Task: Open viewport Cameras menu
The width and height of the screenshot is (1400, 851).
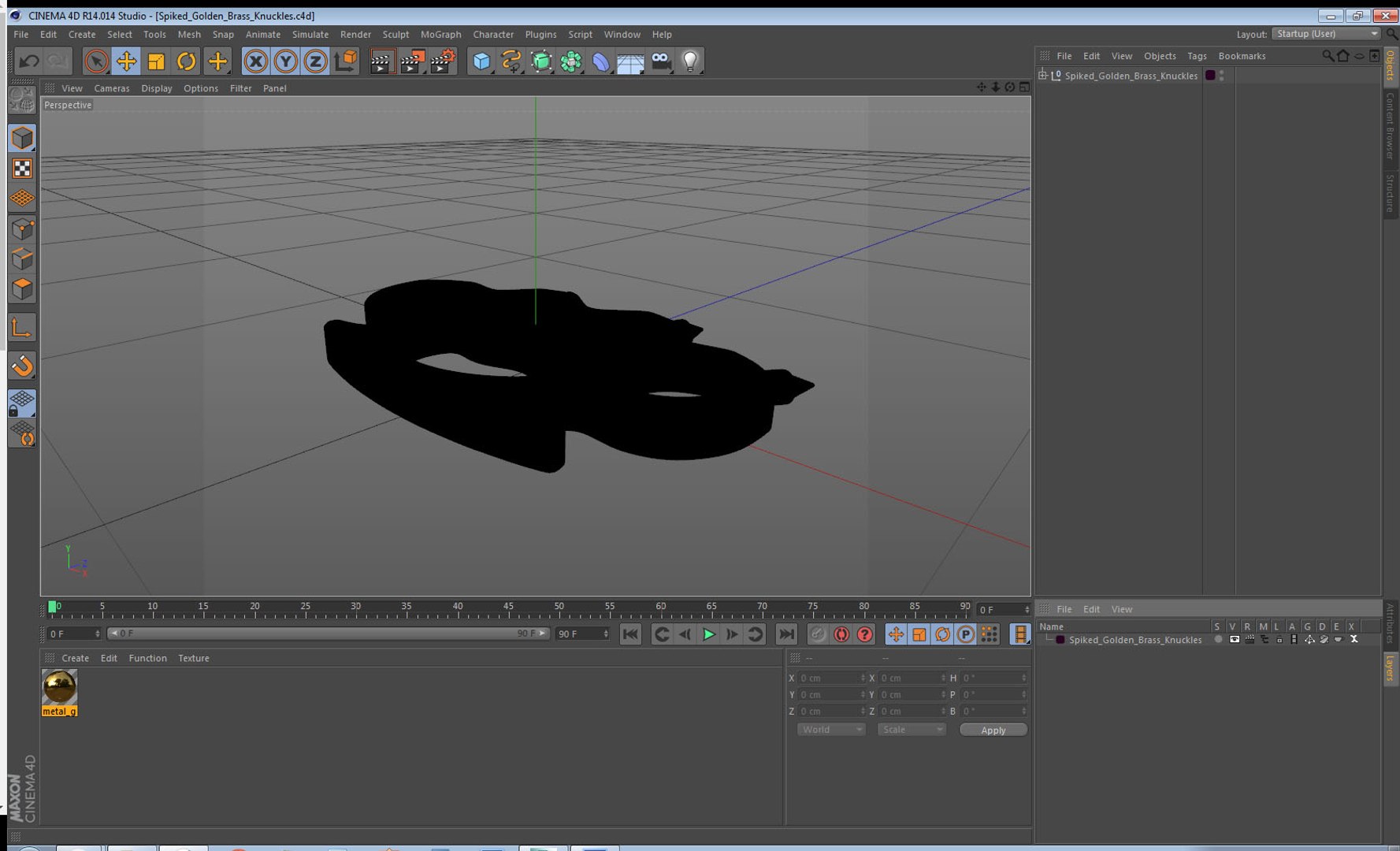Action: click(x=111, y=88)
